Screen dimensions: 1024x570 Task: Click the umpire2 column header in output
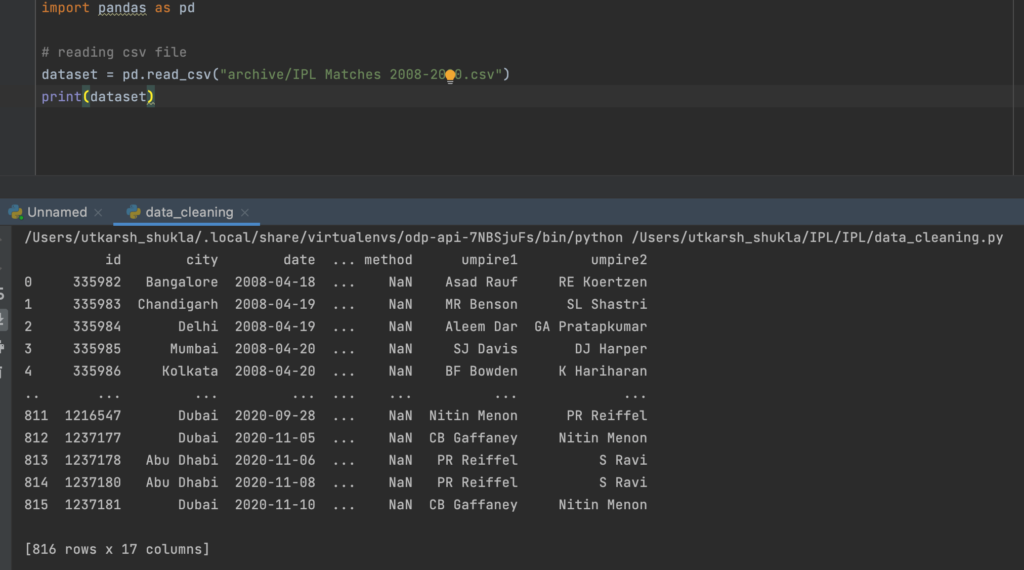coord(618,260)
